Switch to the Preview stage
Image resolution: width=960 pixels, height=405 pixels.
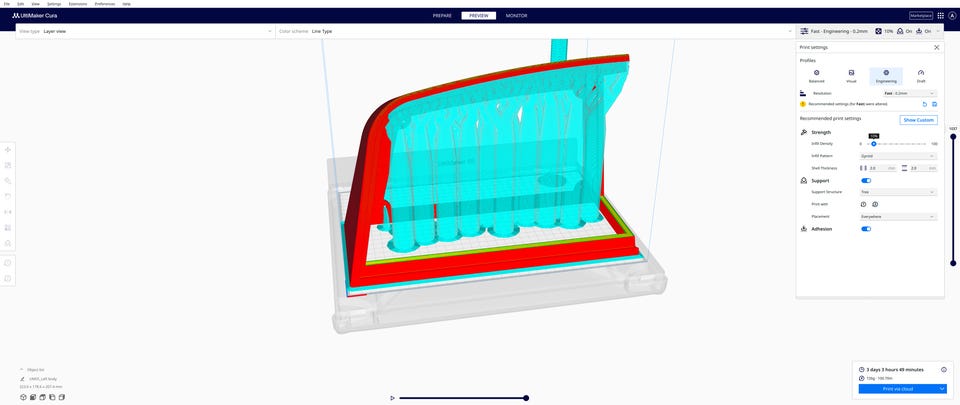[479, 15]
